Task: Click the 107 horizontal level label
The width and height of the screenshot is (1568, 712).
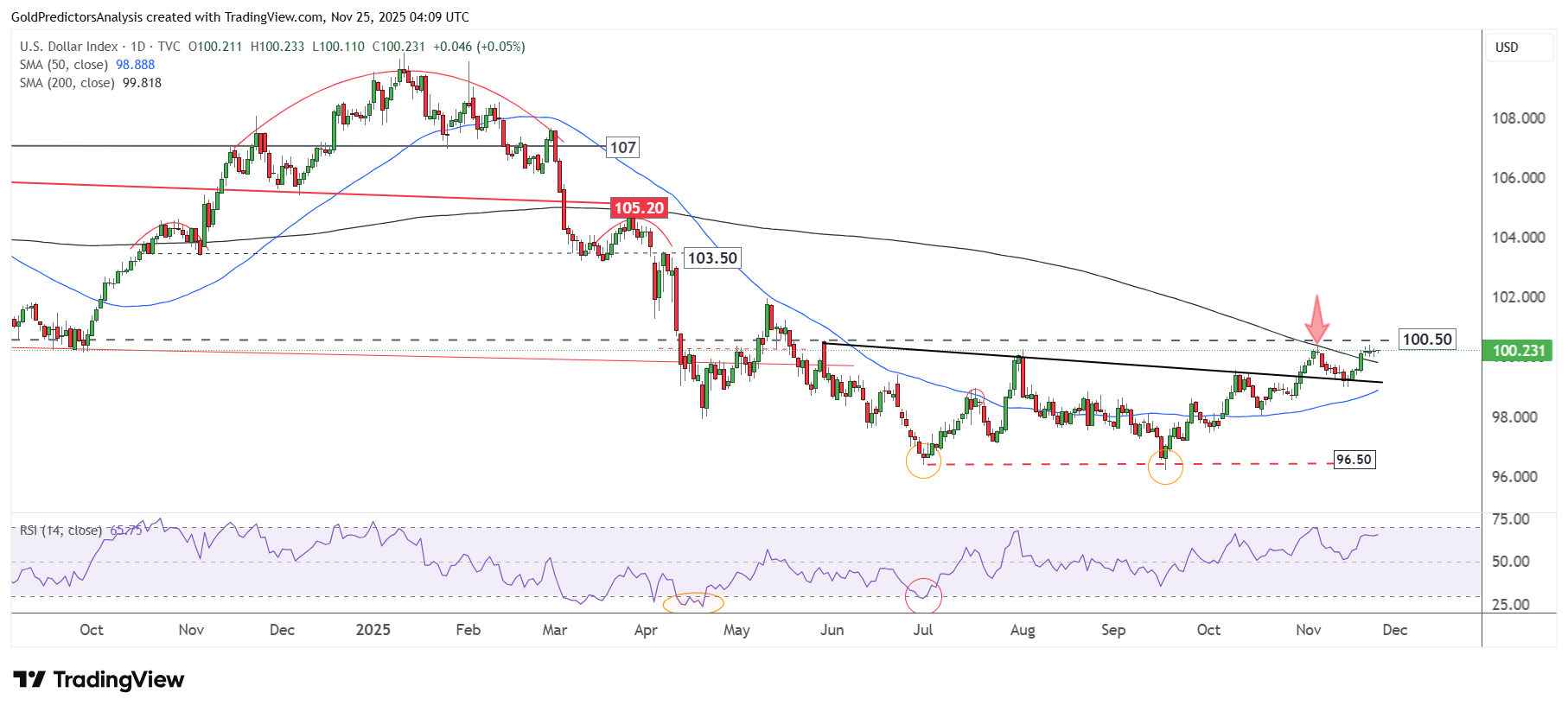Action: (622, 148)
